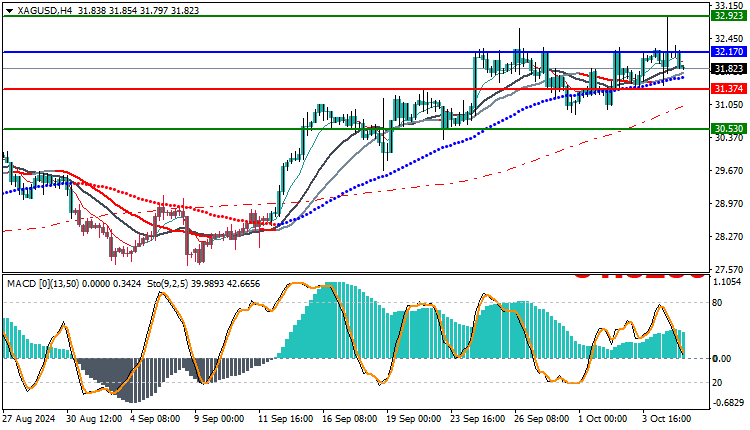Click the 1.1054 indicator scale value
The width and height of the screenshot is (750, 430).
coord(728,282)
